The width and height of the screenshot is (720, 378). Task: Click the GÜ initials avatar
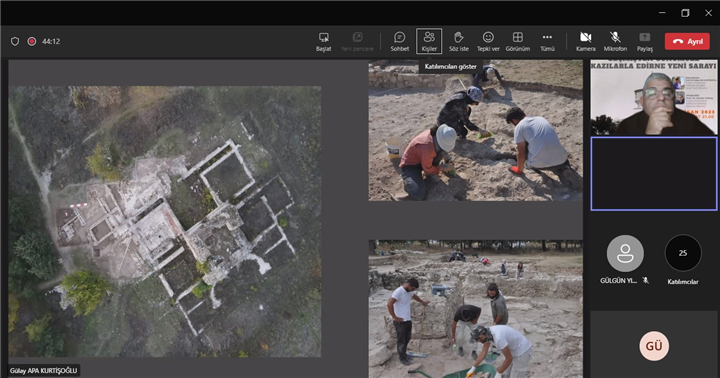(654, 346)
